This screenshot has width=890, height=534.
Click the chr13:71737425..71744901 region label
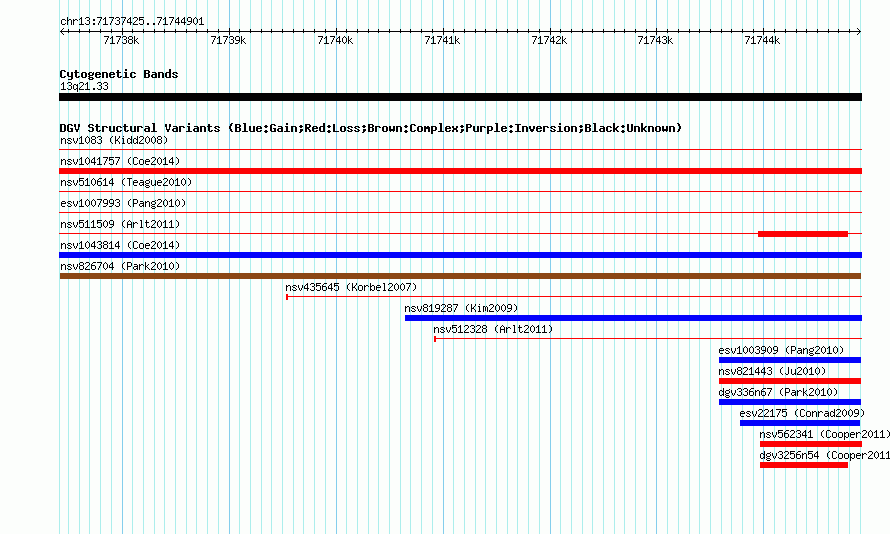point(132,22)
